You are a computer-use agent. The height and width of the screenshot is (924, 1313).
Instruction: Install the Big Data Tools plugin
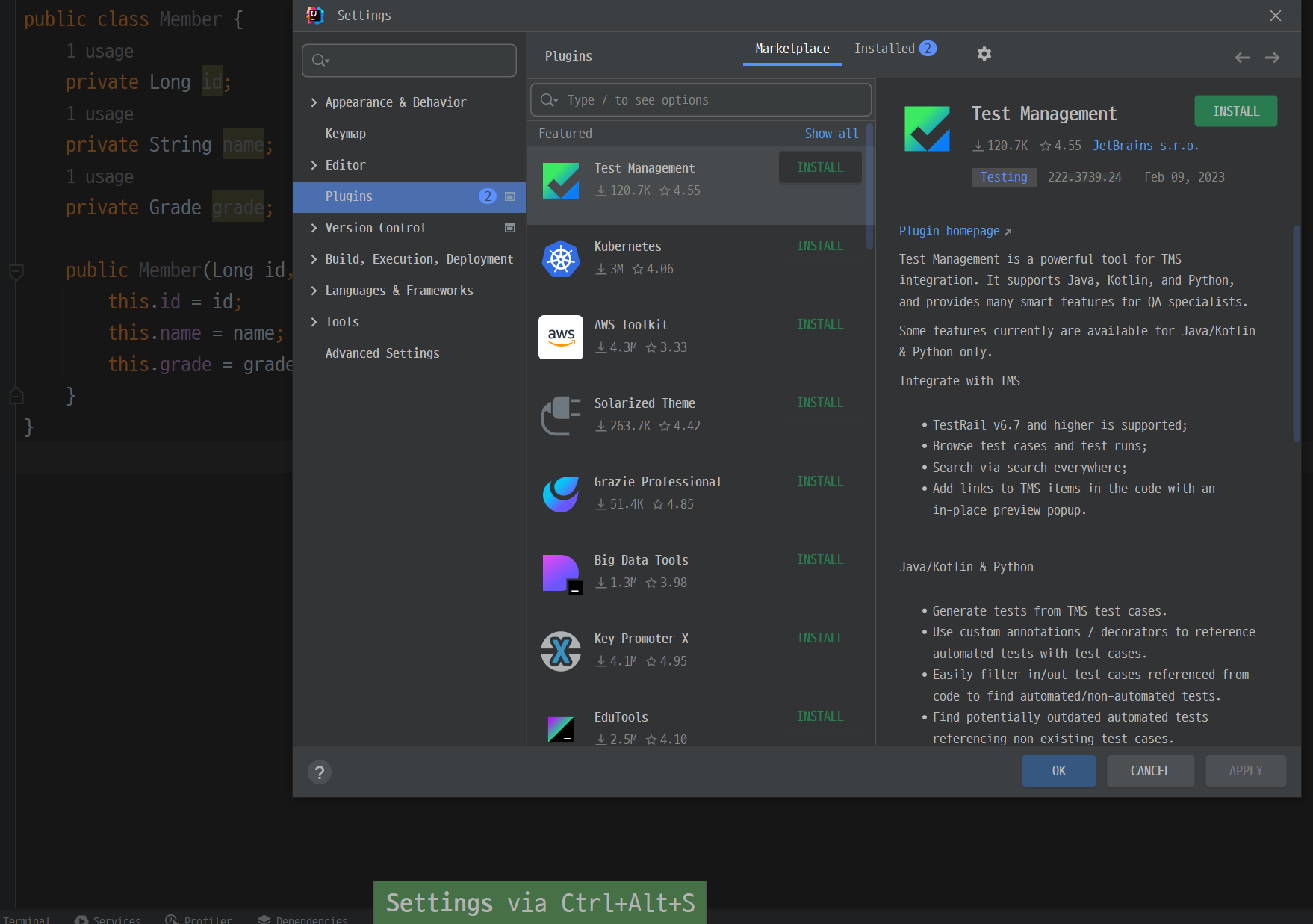point(820,559)
